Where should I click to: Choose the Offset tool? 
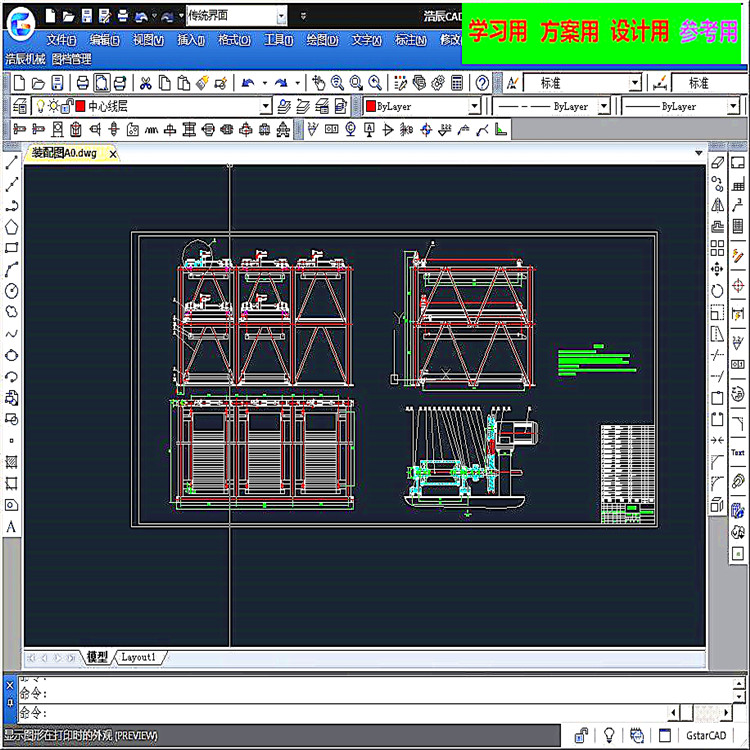click(717, 227)
